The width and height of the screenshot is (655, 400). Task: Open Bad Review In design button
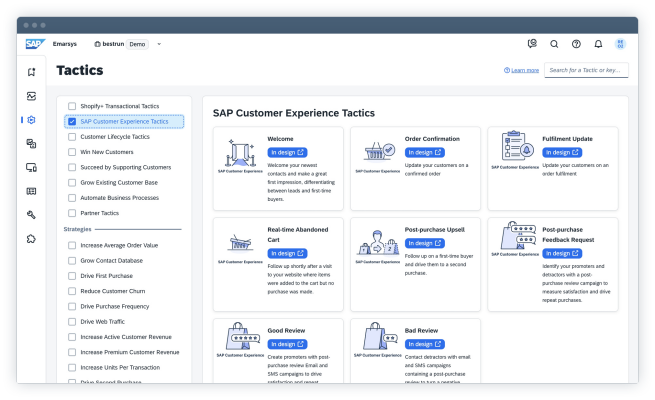(424, 344)
